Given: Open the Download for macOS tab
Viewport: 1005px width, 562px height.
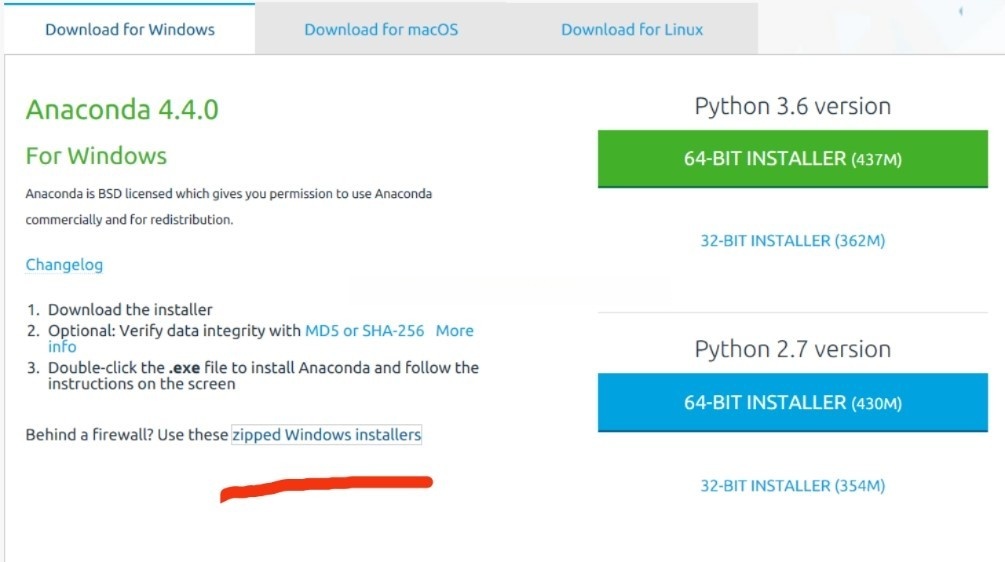Looking at the screenshot, I should (x=381, y=29).
